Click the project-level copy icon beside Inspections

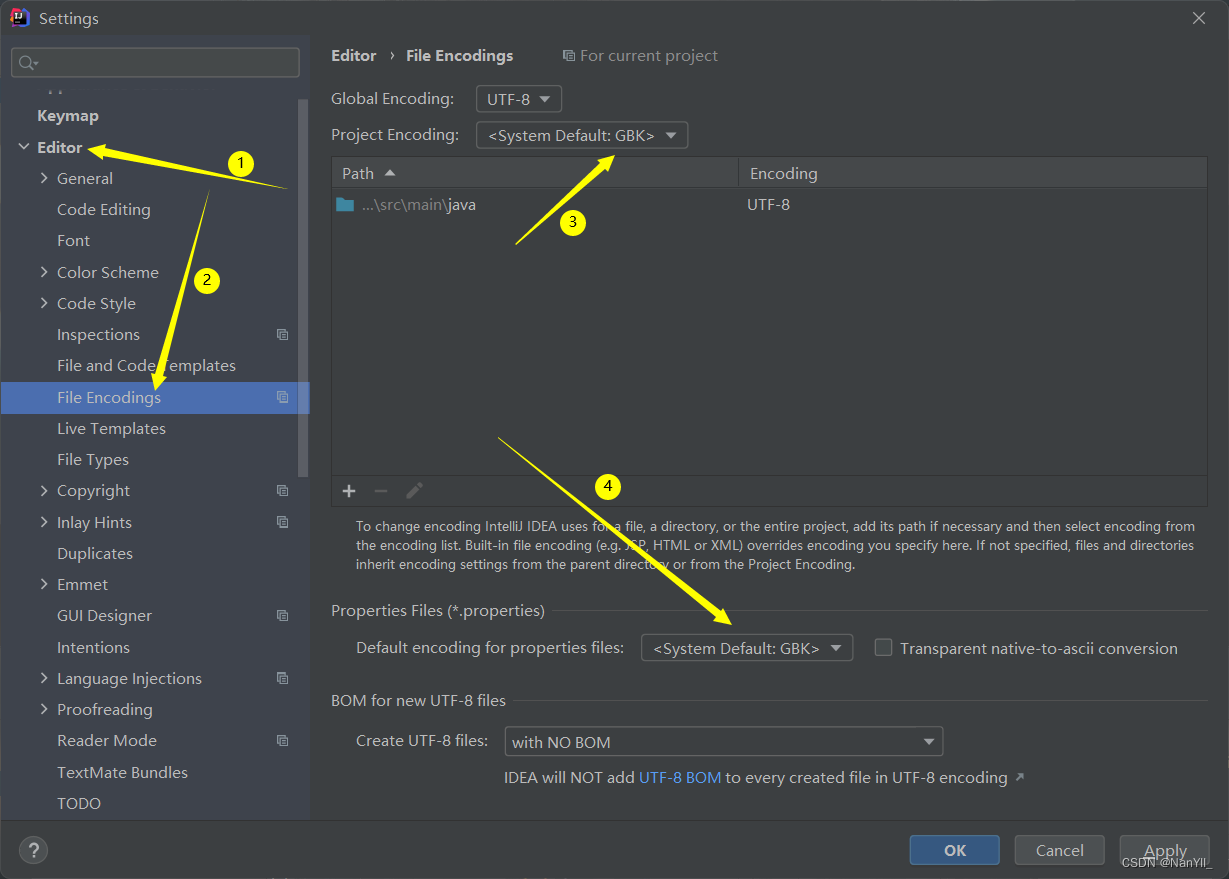[283, 334]
